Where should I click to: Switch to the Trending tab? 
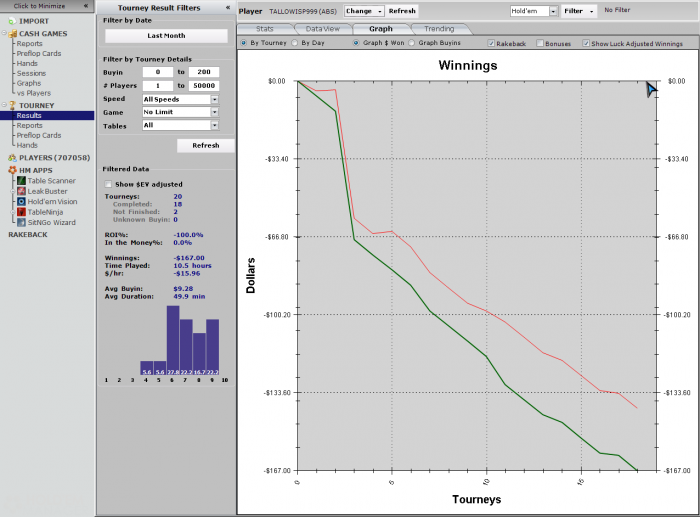tap(438, 29)
